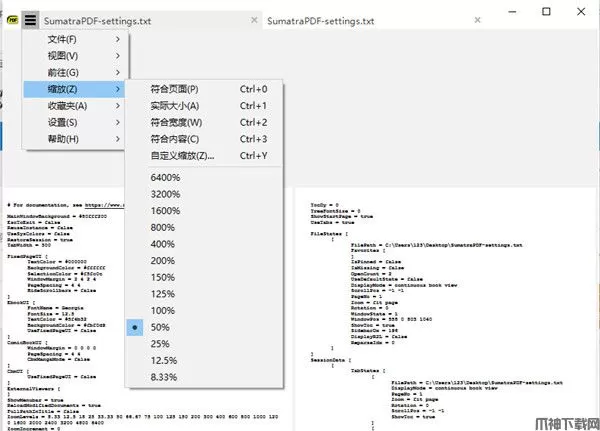Viewport: 600px width, 431px height.
Task: Expand the arrow beside 前往(G)
Action: tap(117, 72)
